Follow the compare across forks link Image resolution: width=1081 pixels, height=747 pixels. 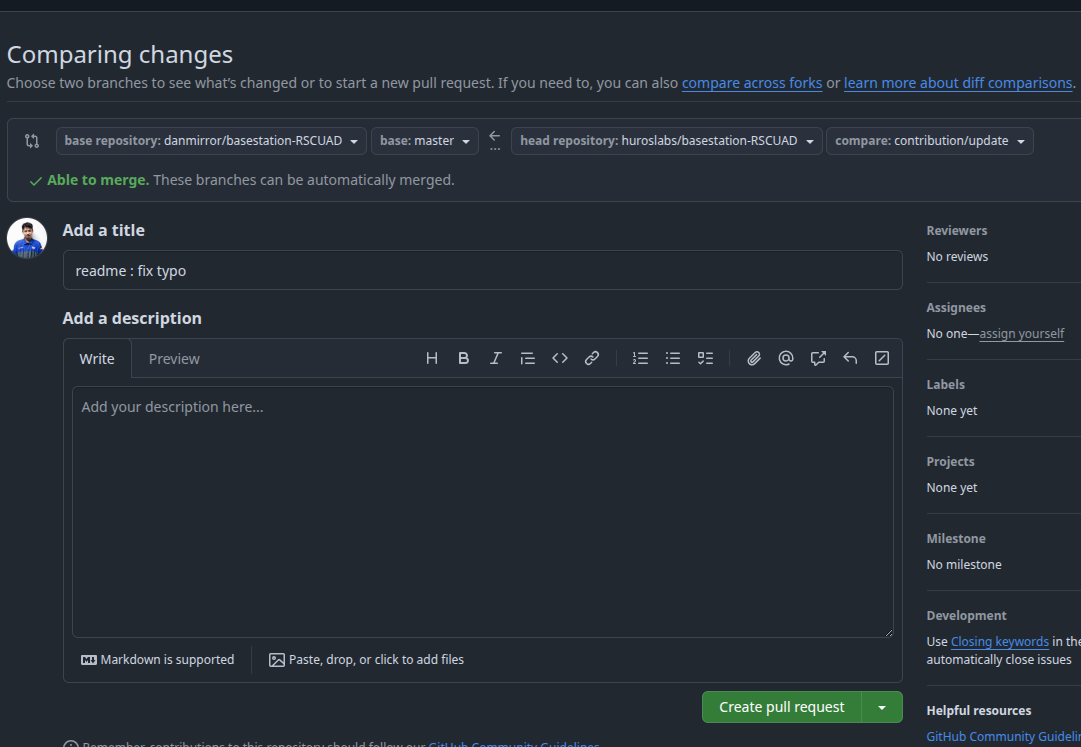[752, 83]
